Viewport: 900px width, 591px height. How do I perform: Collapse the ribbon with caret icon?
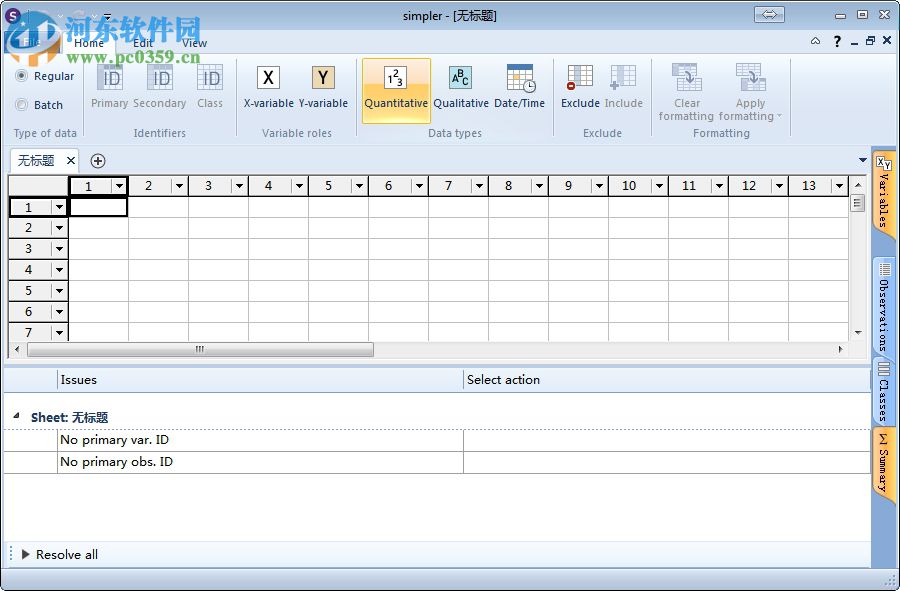coord(816,41)
